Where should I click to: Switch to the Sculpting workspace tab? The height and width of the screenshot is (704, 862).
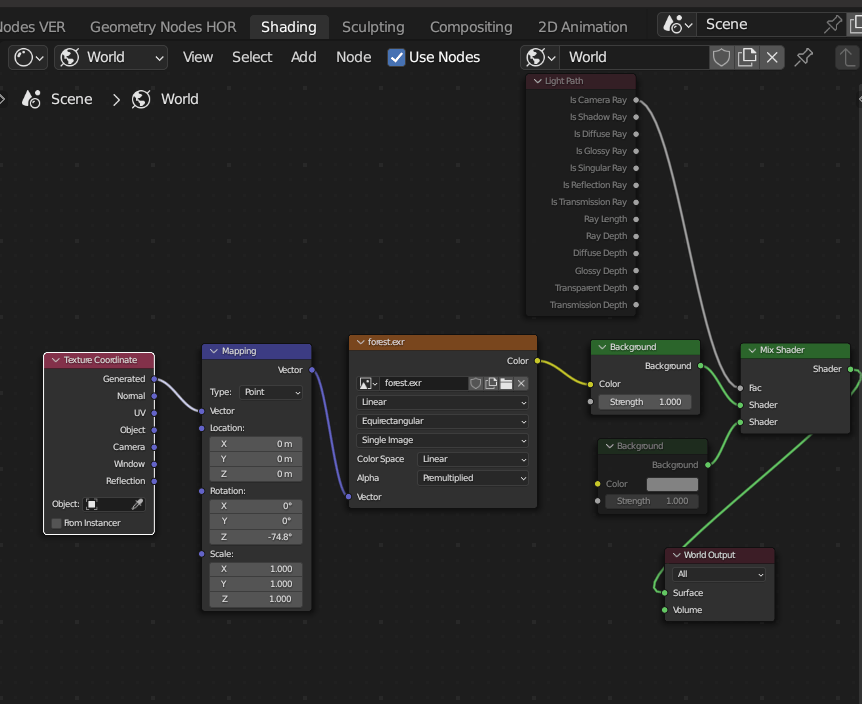pyautogui.click(x=373, y=27)
